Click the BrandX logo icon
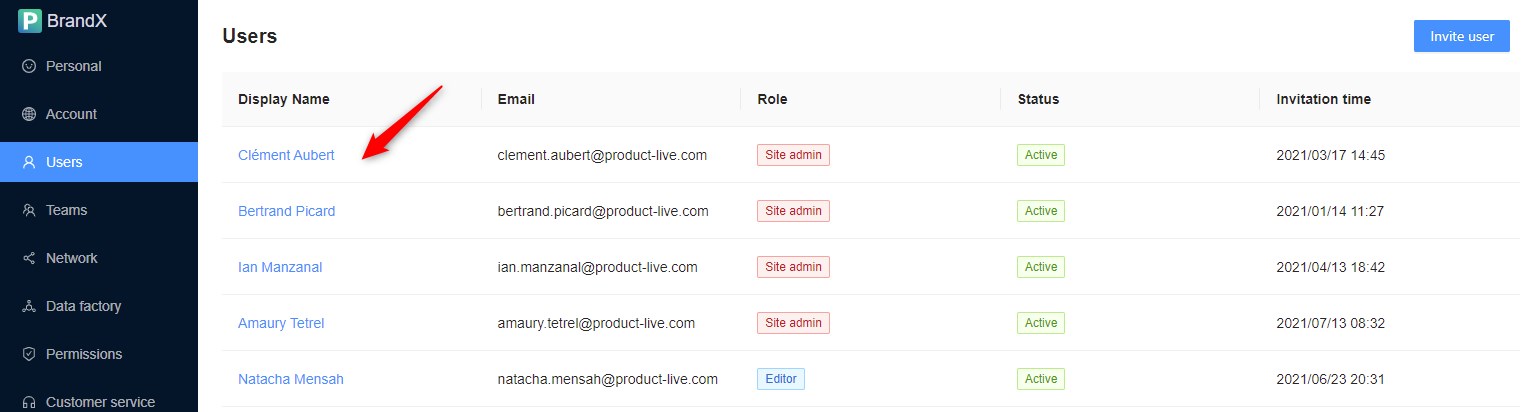This screenshot has width=1540, height=412. 29,20
